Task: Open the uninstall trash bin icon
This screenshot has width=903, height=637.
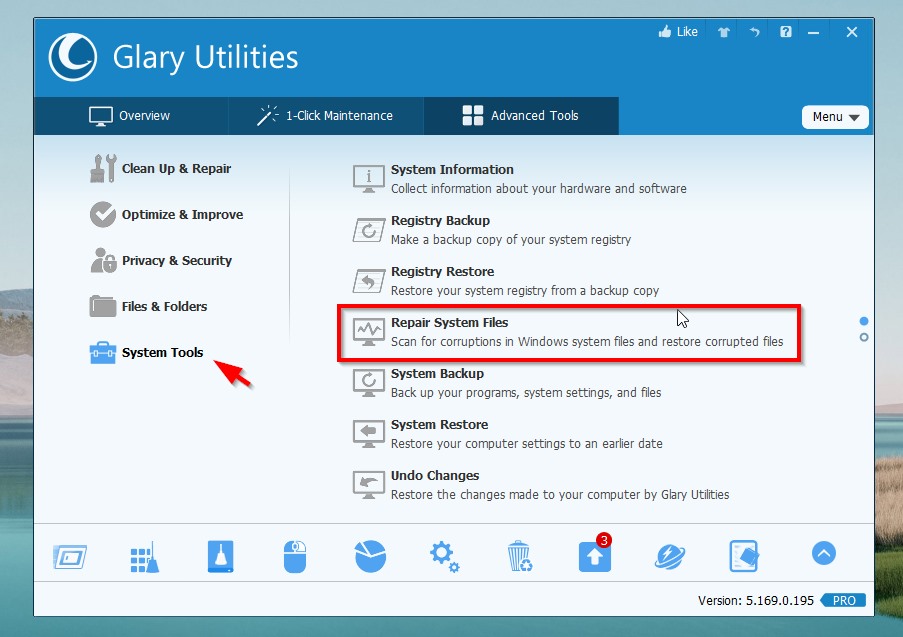Action: (x=519, y=556)
